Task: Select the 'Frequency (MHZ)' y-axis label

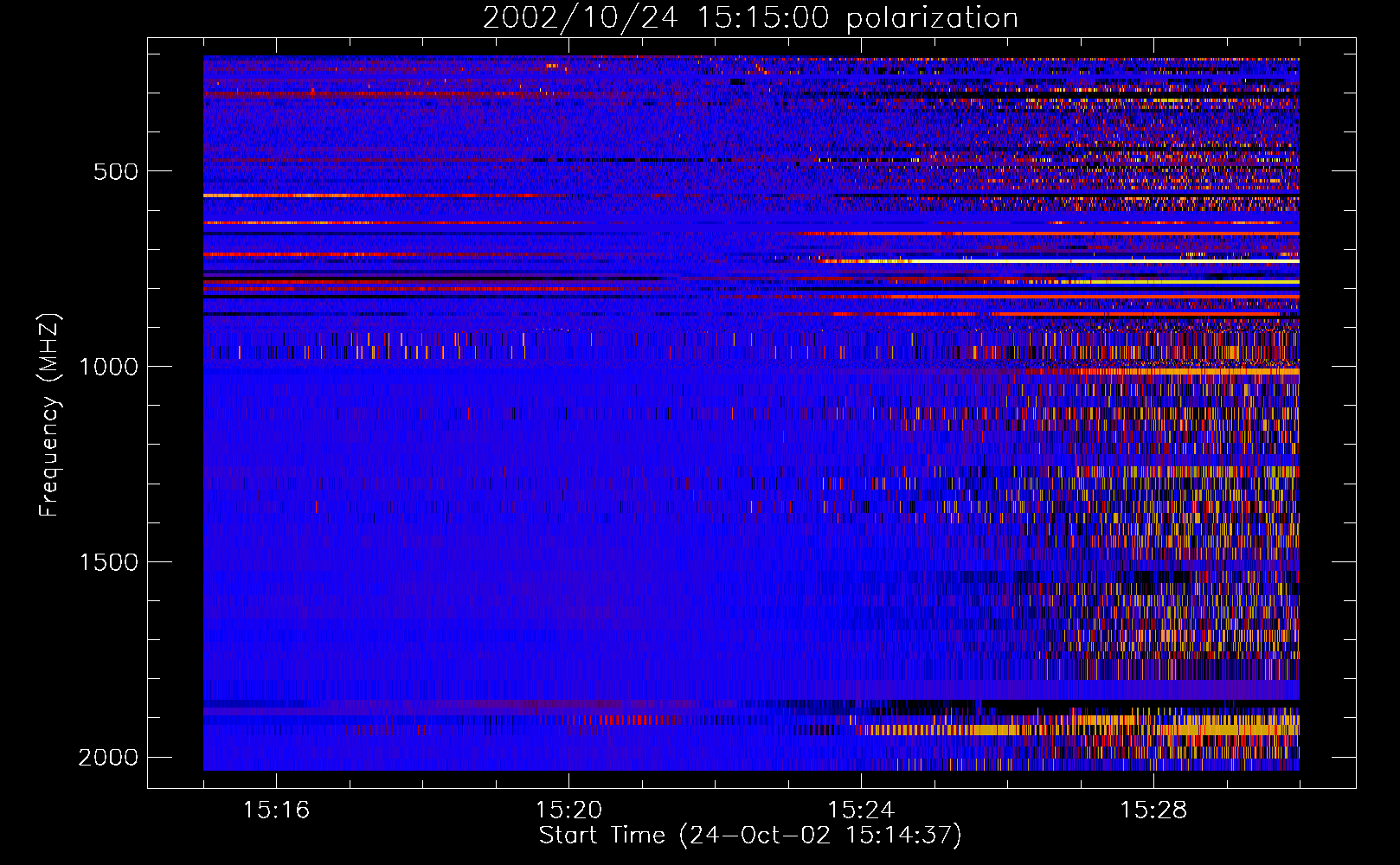Action: tap(50, 414)
